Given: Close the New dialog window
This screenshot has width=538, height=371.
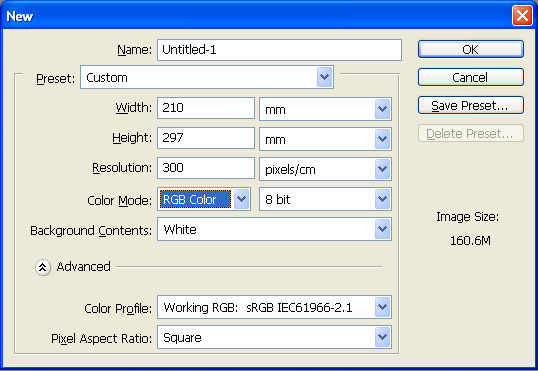Looking at the screenshot, I should tap(522, 16).
